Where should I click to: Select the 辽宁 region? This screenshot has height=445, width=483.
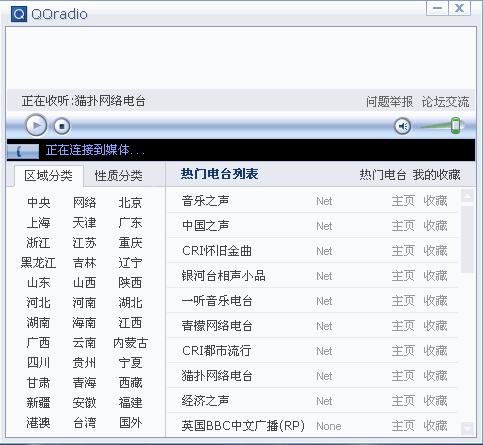pyautogui.click(x=130, y=263)
